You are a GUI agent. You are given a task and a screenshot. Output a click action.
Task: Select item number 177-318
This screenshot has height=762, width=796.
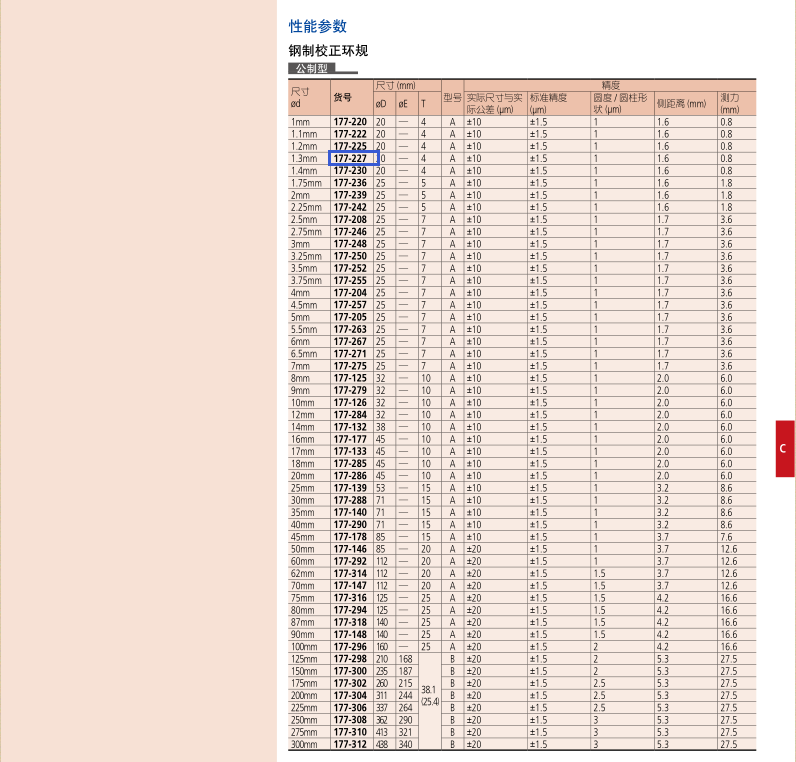pos(350,622)
